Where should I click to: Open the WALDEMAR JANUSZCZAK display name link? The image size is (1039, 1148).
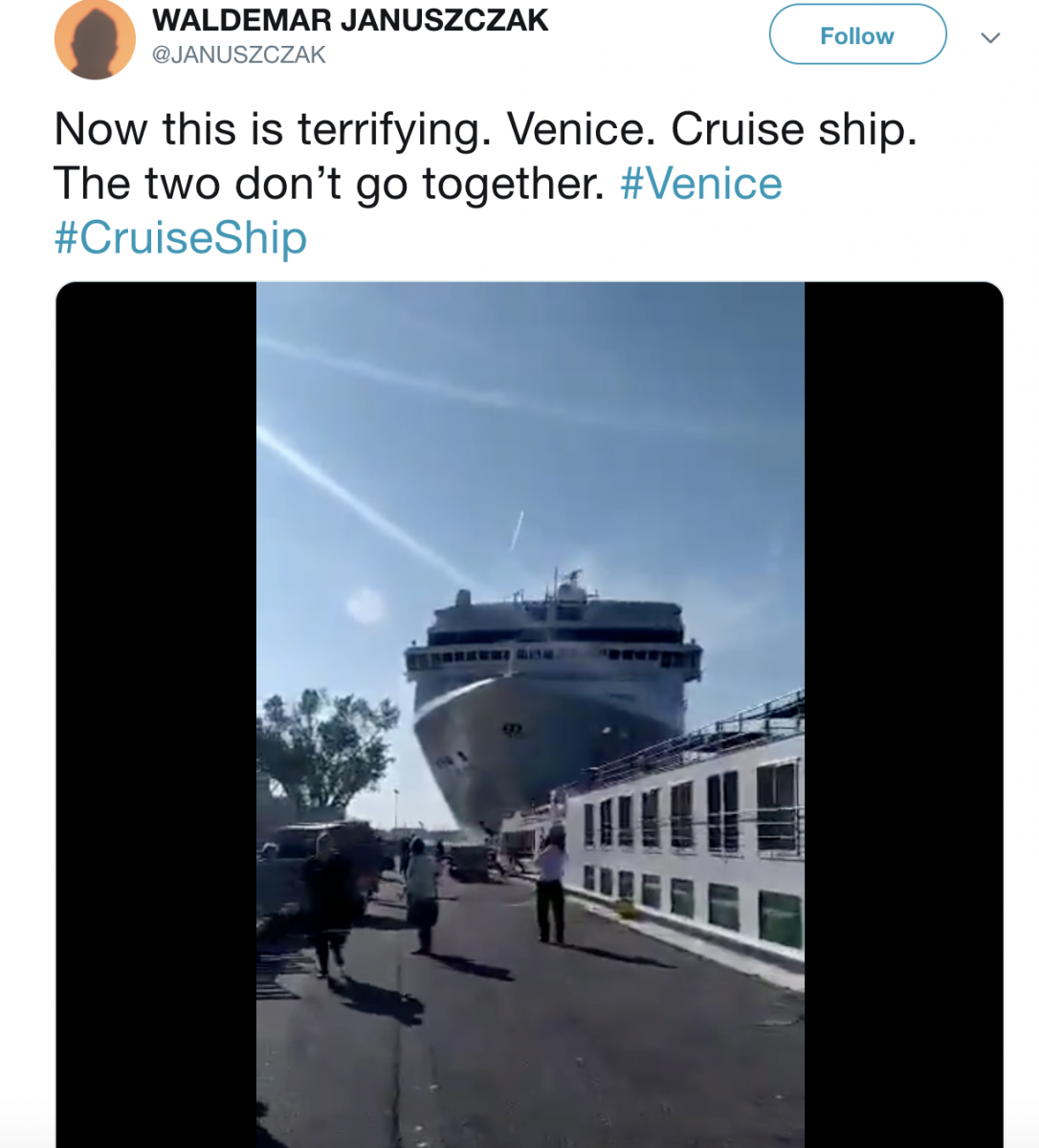pyautogui.click(x=350, y=20)
